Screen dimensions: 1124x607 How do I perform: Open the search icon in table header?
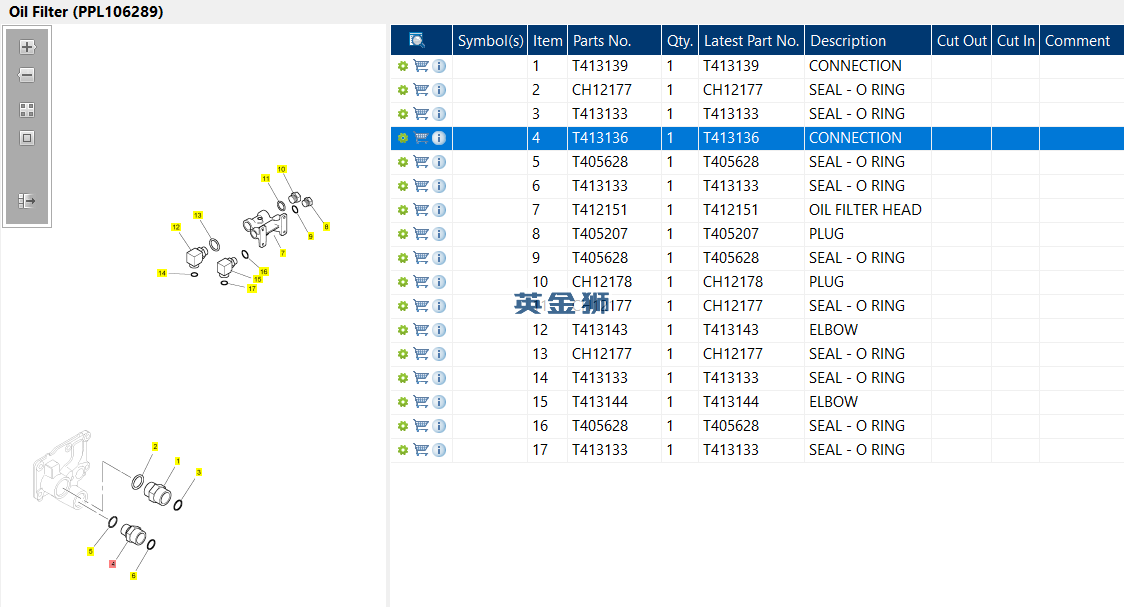pyautogui.click(x=417, y=40)
